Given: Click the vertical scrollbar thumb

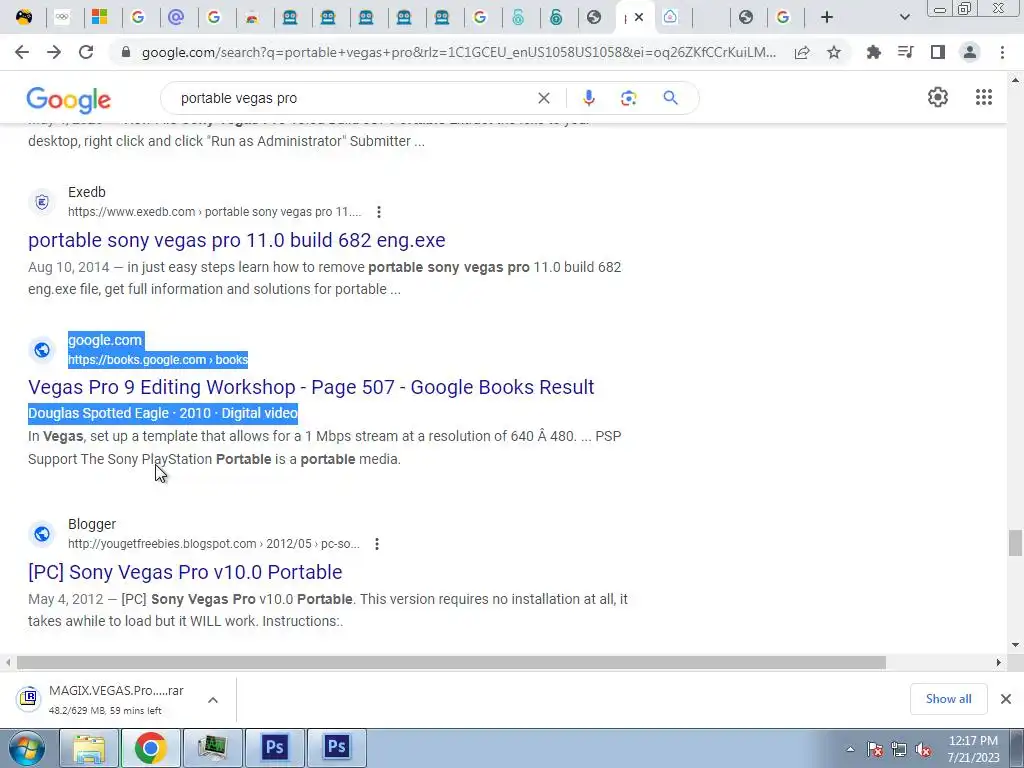Looking at the screenshot, I should [x=1014, y=543].
